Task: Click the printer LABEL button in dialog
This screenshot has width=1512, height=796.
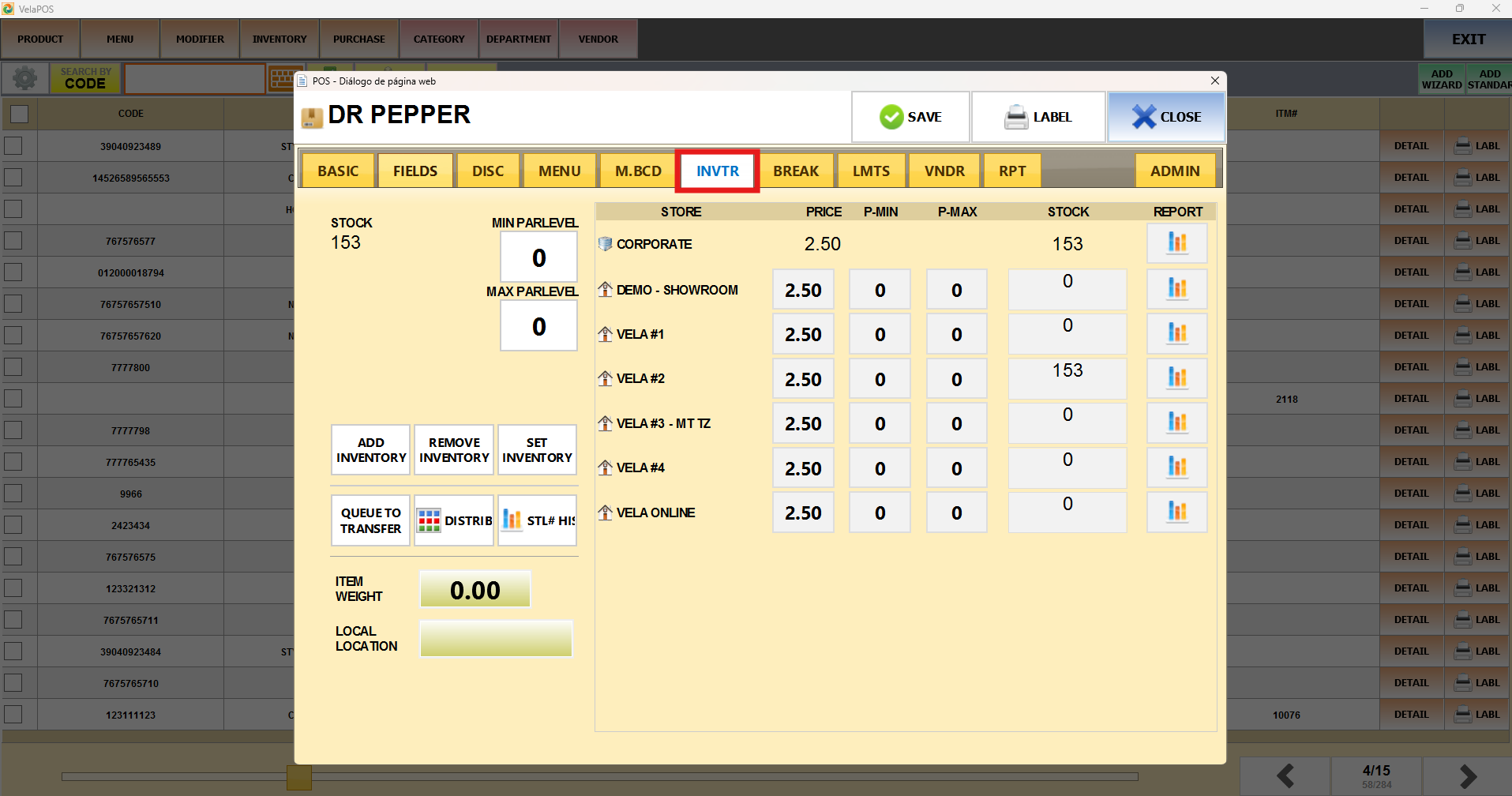Action: pos(1037,117)
